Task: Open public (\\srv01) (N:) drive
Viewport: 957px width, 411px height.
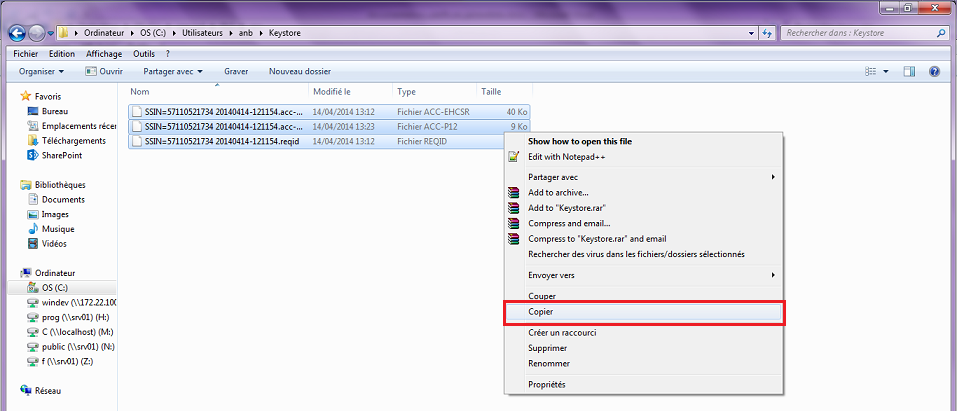Action: (x=71, y=347)
